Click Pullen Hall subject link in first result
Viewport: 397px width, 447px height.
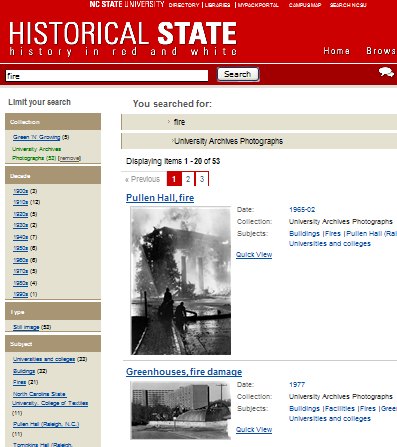coord(372,234)
